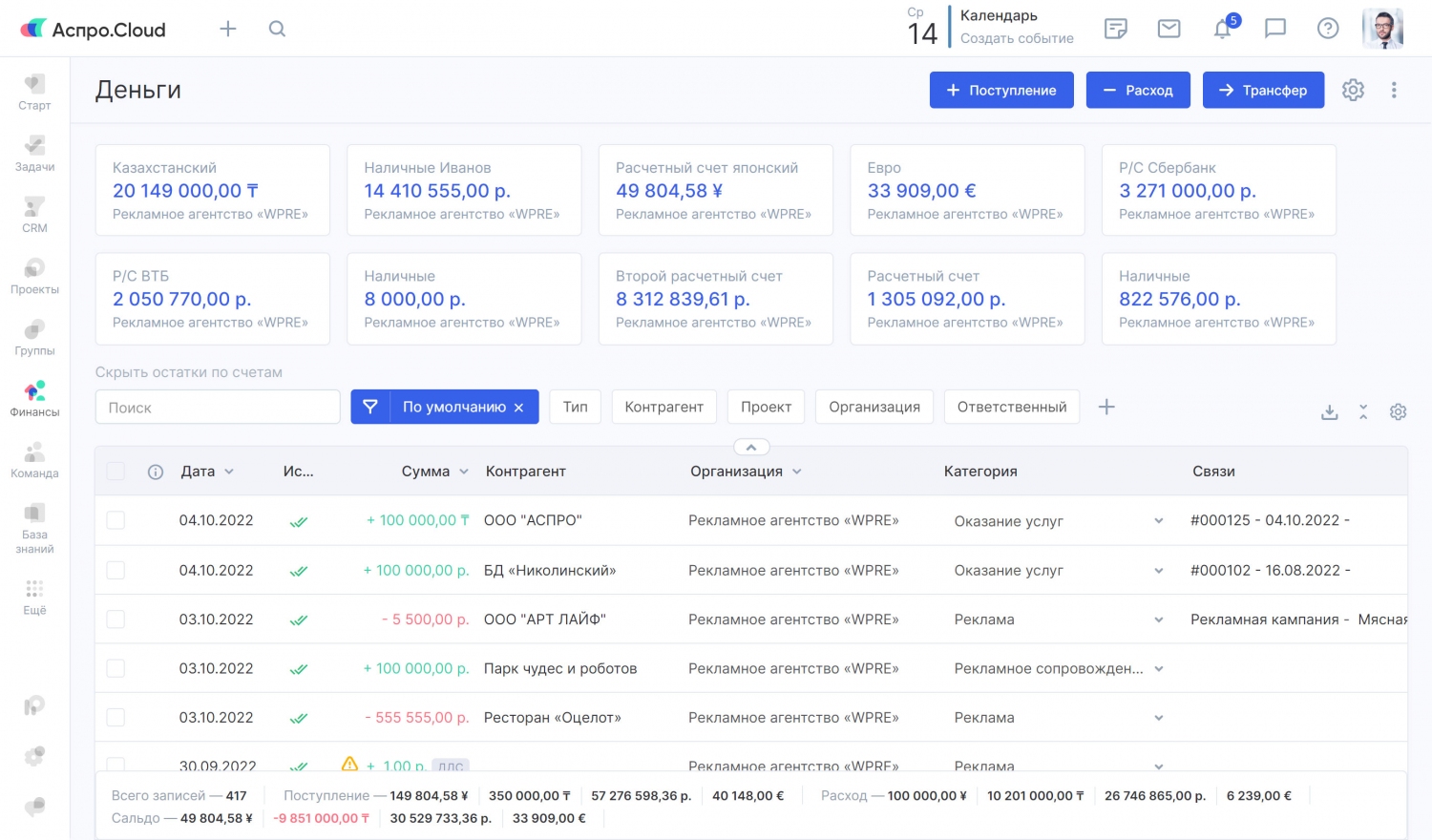Collapse the panel with the up chevron
1432x840 pixels.
pos(751,448)
